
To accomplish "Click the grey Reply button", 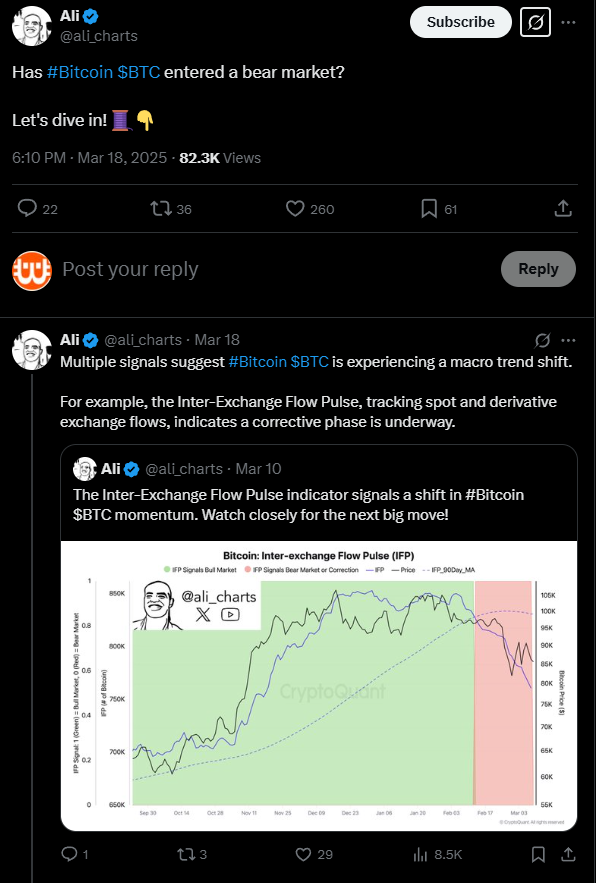I will pyautogui.click(x=538, y=269).
